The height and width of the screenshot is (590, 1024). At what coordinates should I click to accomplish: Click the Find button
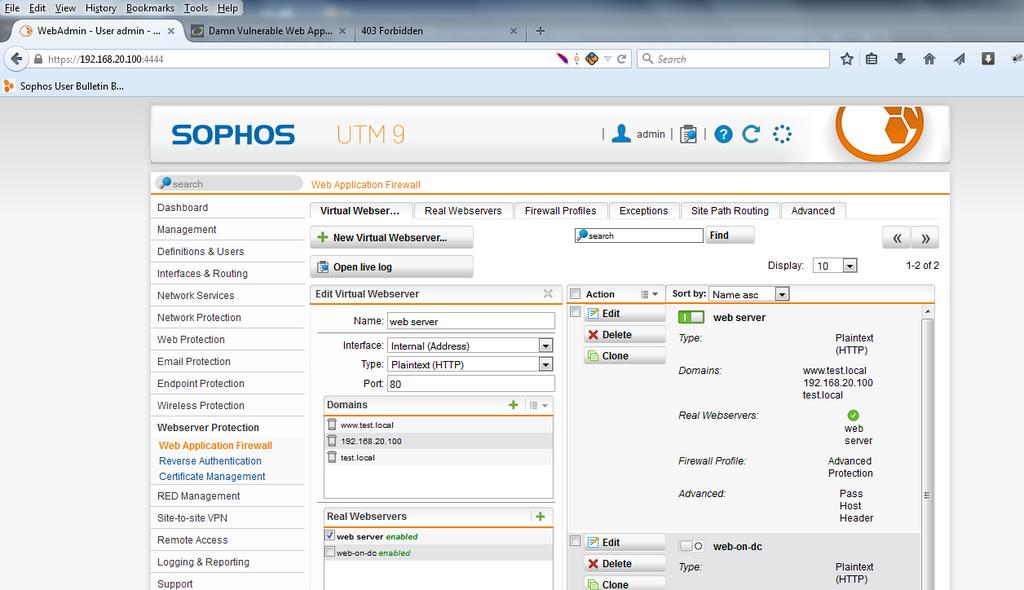click(729, 235)
